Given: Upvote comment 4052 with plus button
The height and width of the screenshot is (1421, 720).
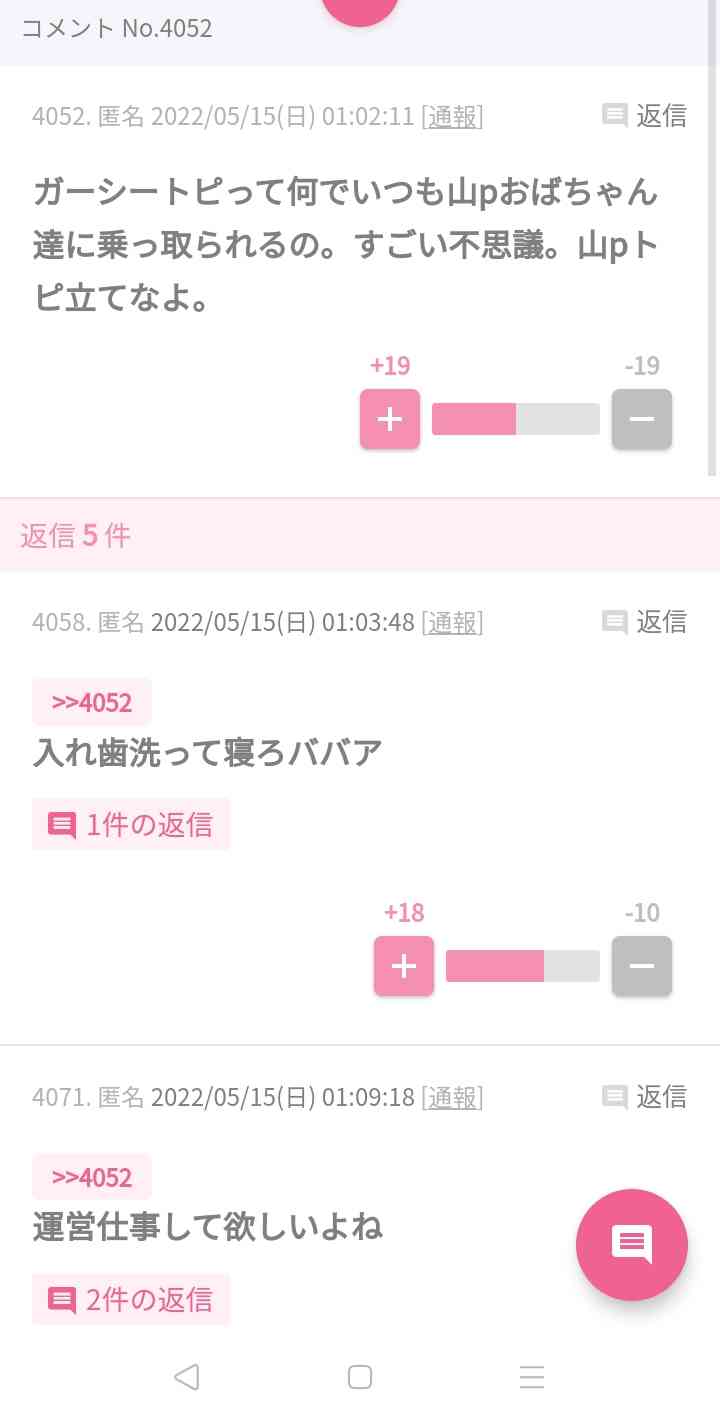Looking at the screenshot, I should point(390,419).
